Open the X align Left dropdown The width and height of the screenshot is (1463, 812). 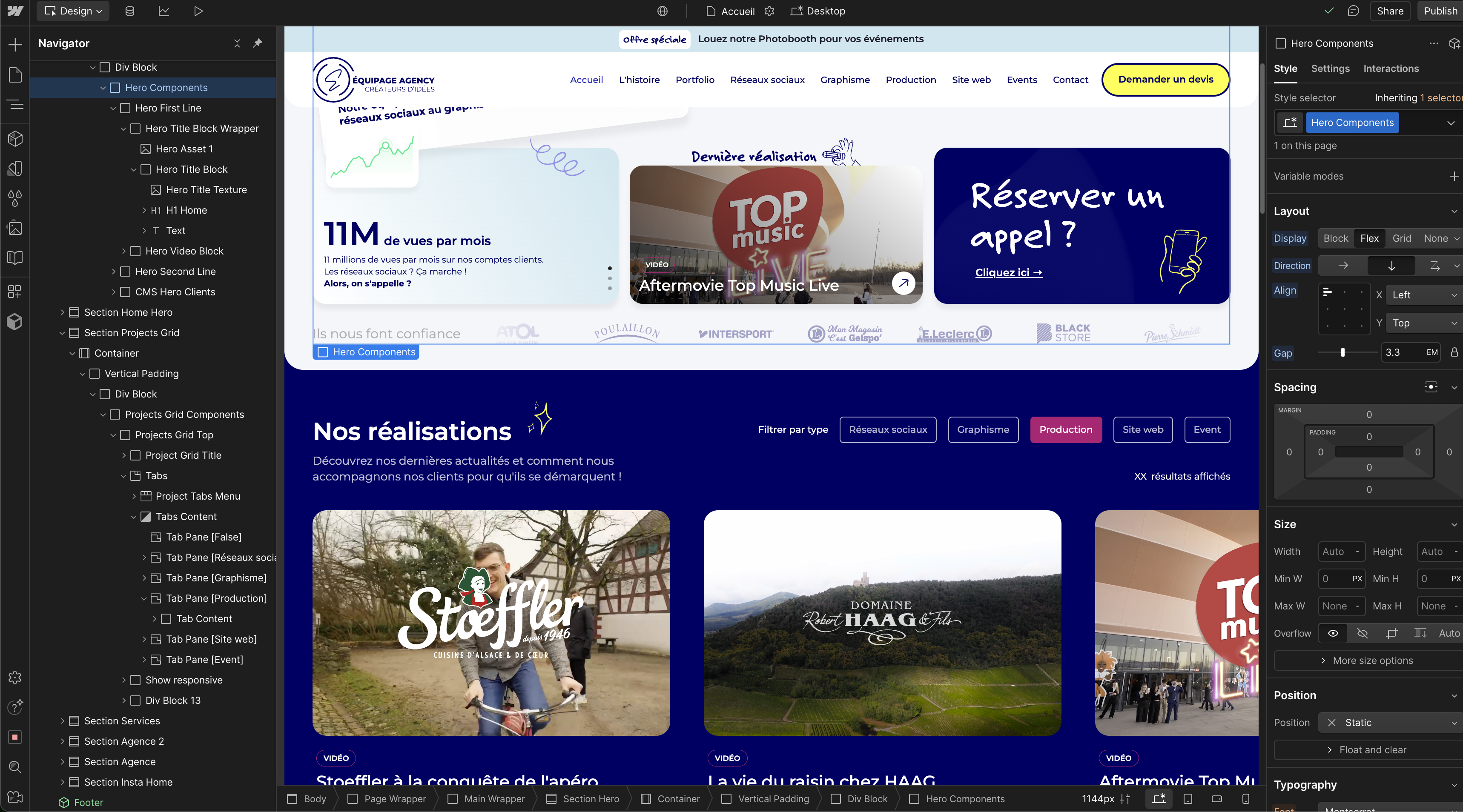(1424, 294)
